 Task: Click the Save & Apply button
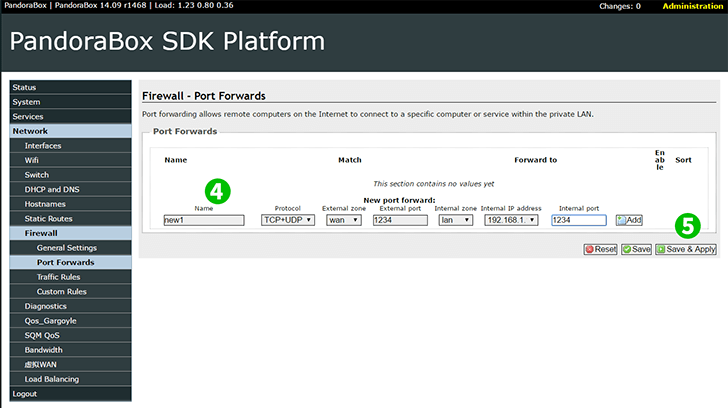tap(686, 249)
